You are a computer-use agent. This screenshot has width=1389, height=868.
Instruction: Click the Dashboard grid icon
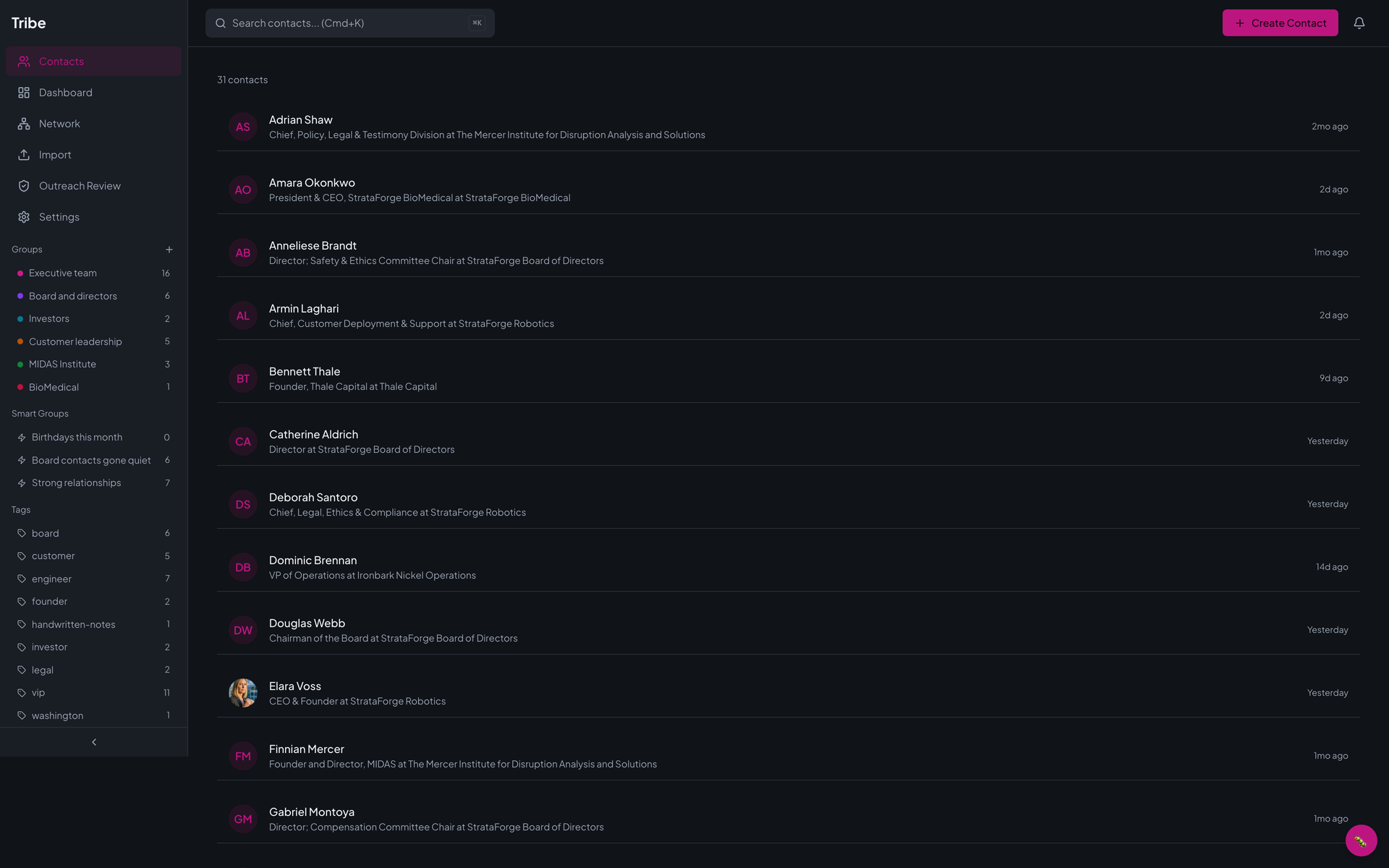(x=24, y=93)
